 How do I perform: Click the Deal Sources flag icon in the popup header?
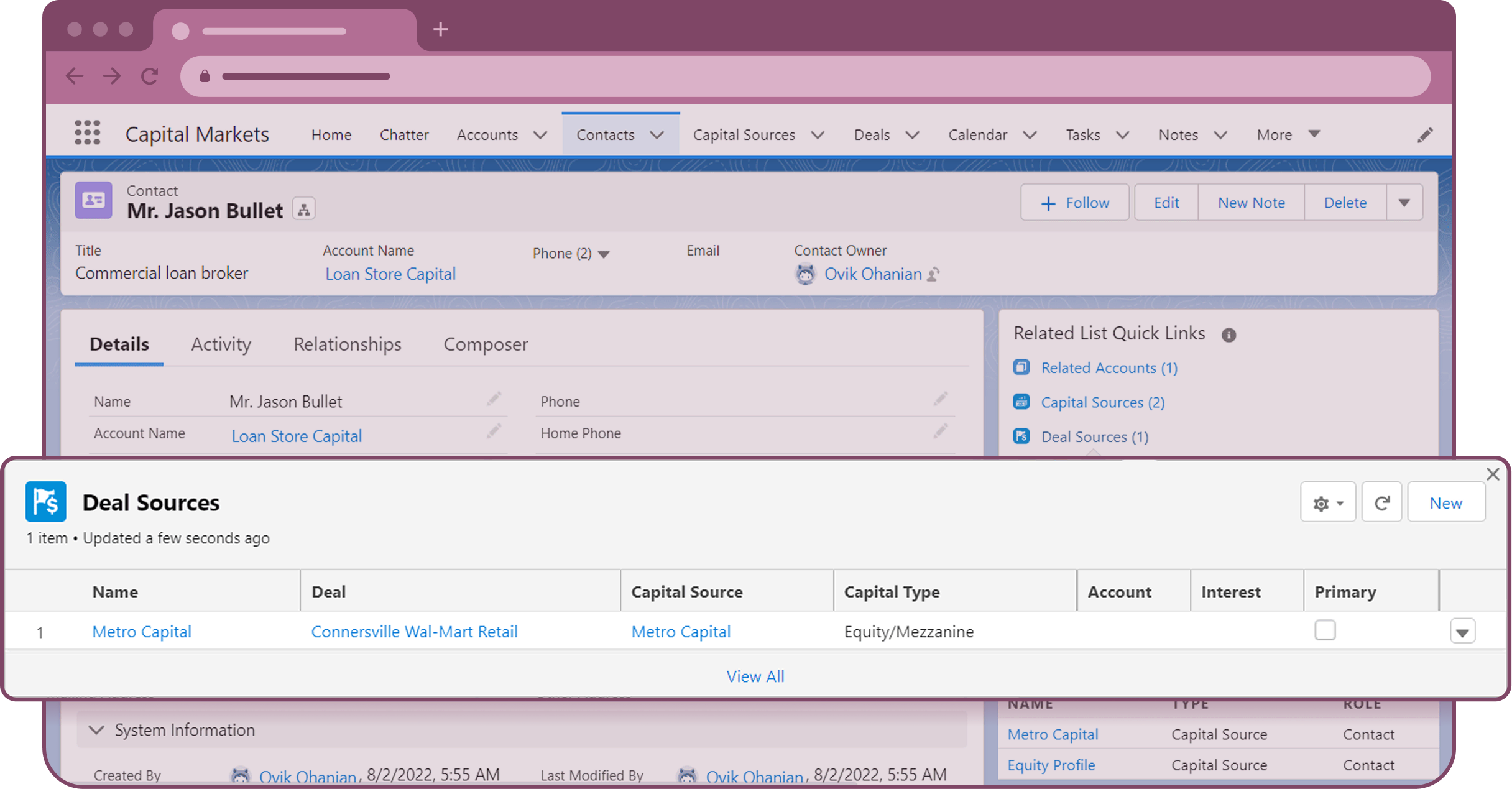[46, 502]
